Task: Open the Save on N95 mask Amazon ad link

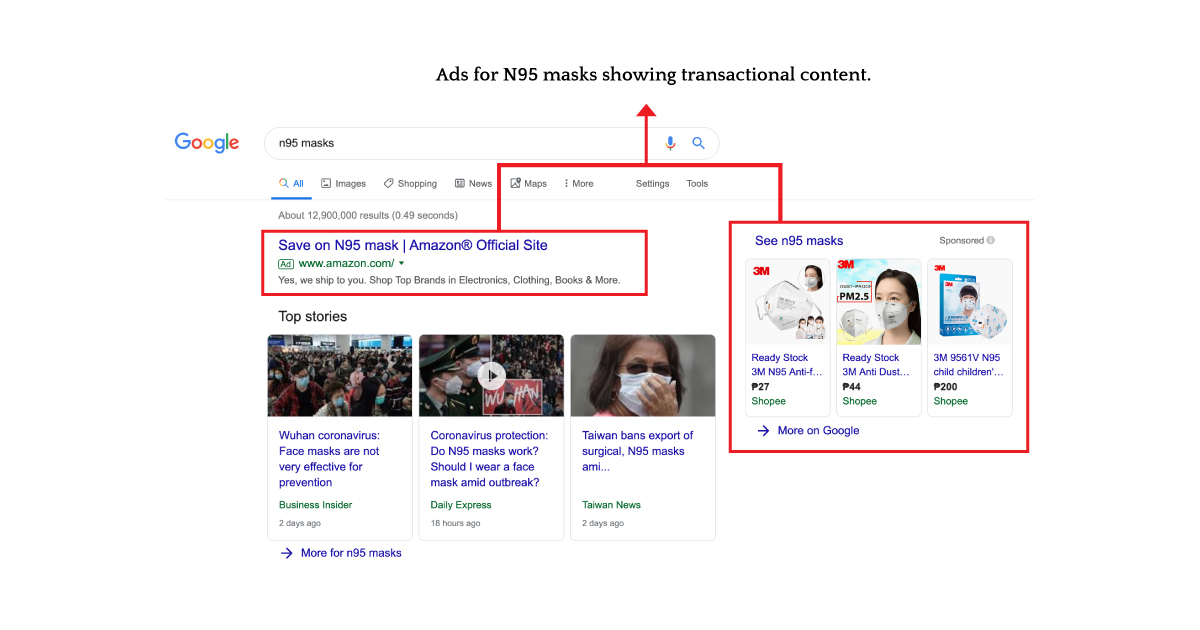Action: [x=413, y=245]
